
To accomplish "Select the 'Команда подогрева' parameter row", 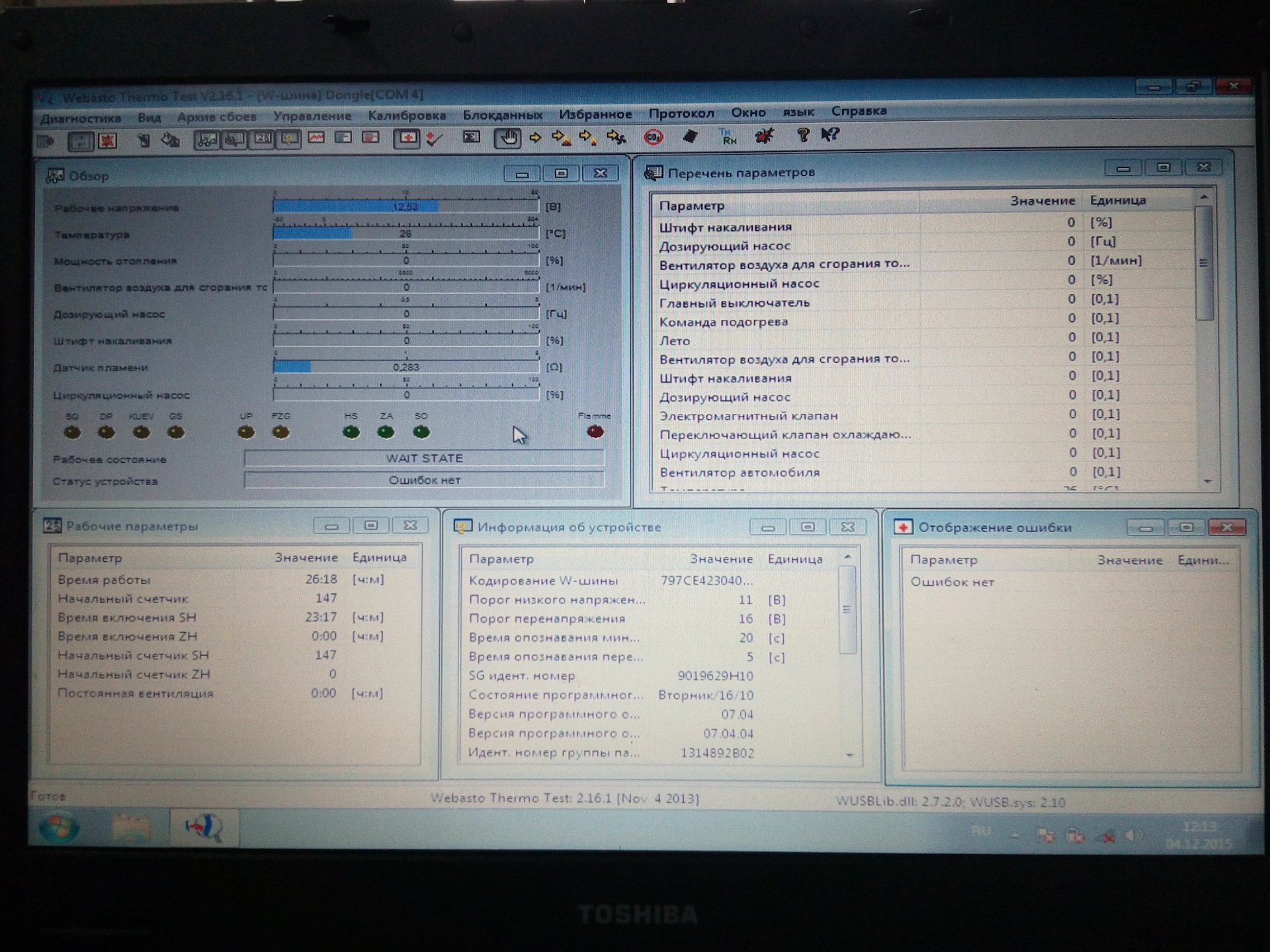I will [923, 320].
